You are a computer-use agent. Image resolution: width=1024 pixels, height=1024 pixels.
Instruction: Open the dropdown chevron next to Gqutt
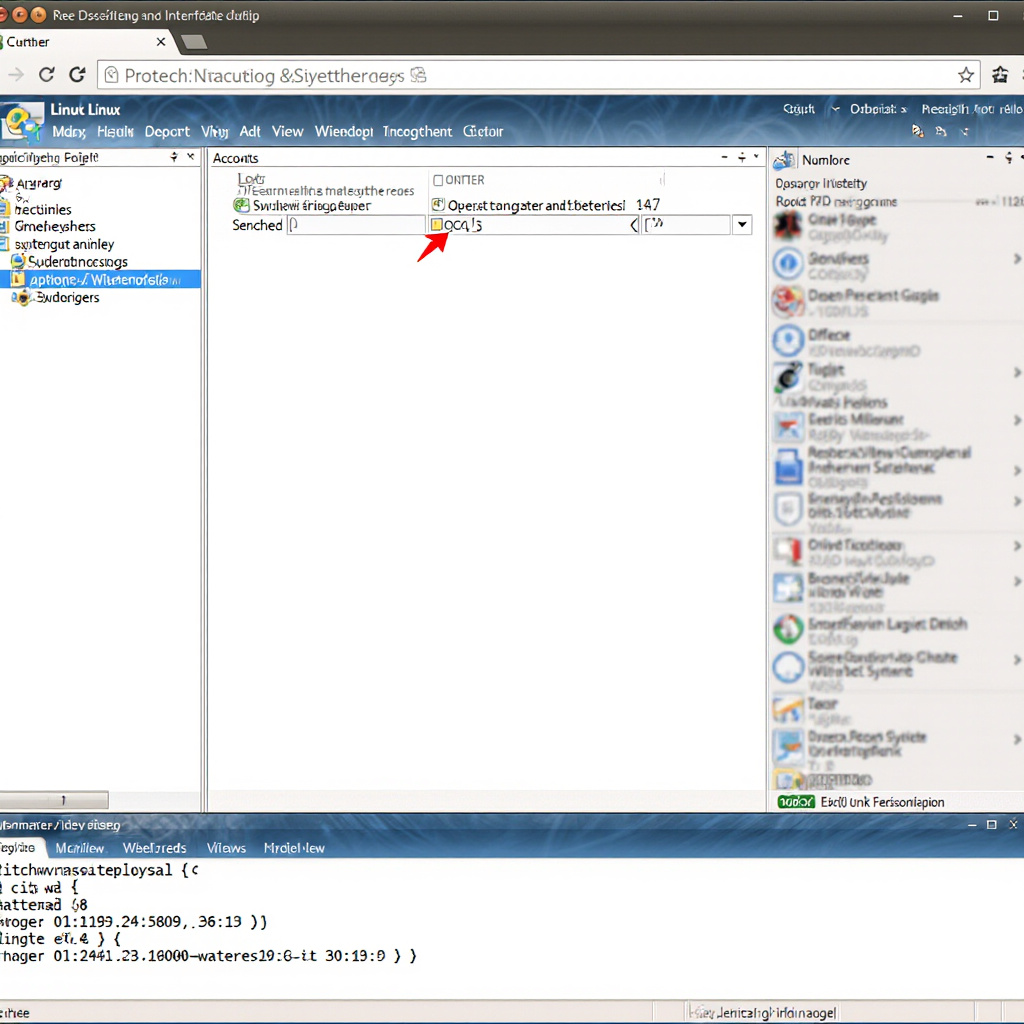(835, 109)
